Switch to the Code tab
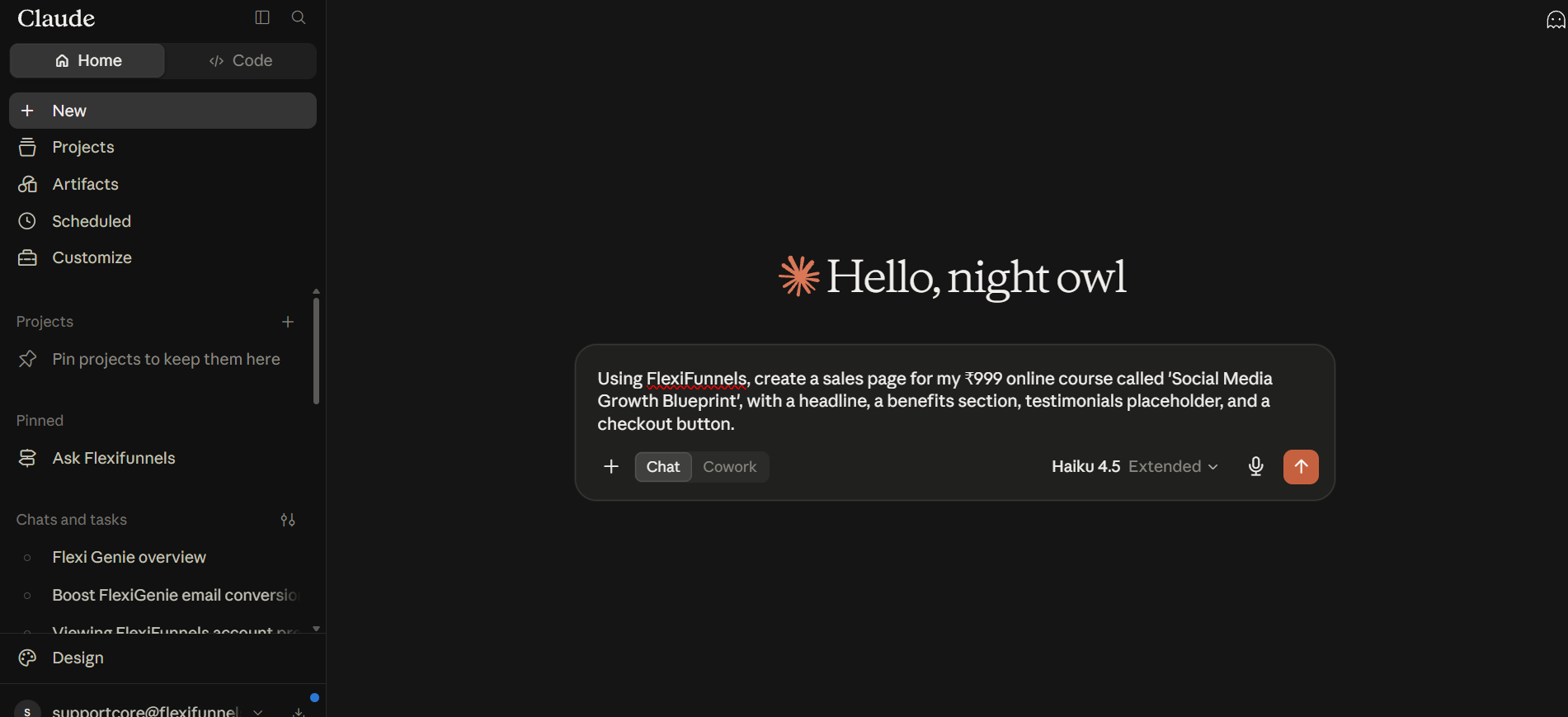The image size is (1568, 717). [x=240, y=60]
